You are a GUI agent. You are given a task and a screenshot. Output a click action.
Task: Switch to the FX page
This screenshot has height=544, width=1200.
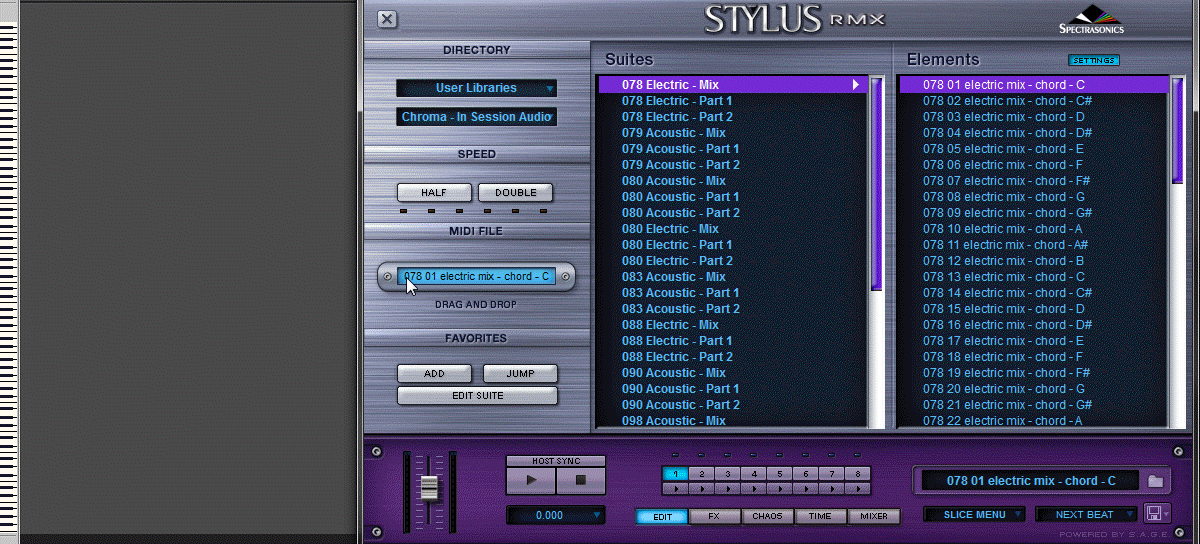(714, 517)
